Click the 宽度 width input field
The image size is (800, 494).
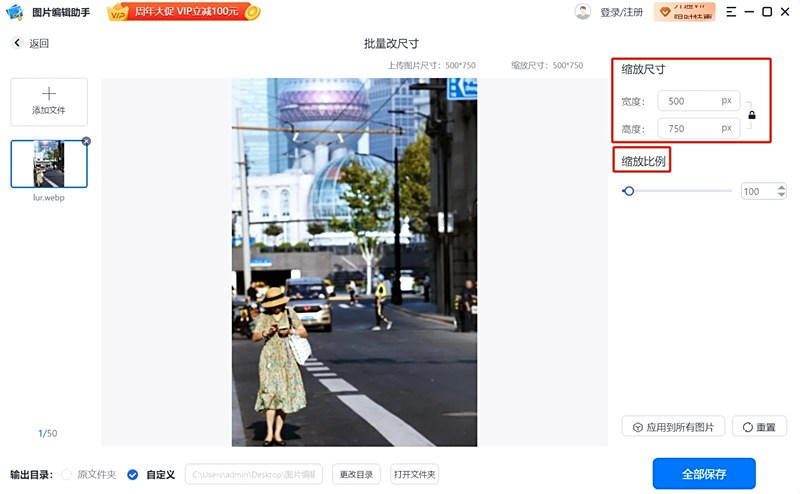point(698,101)
